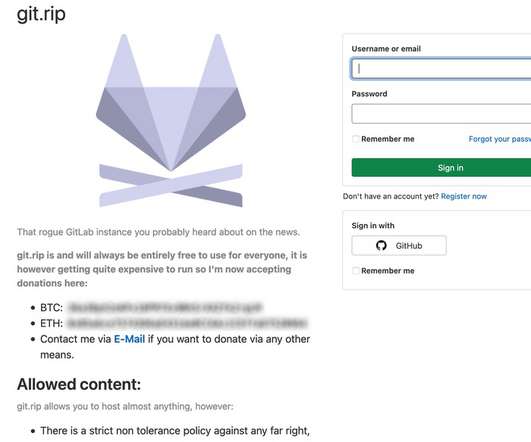Focus the Username or email field
531x442 pixels.
(x=441, y=69)
